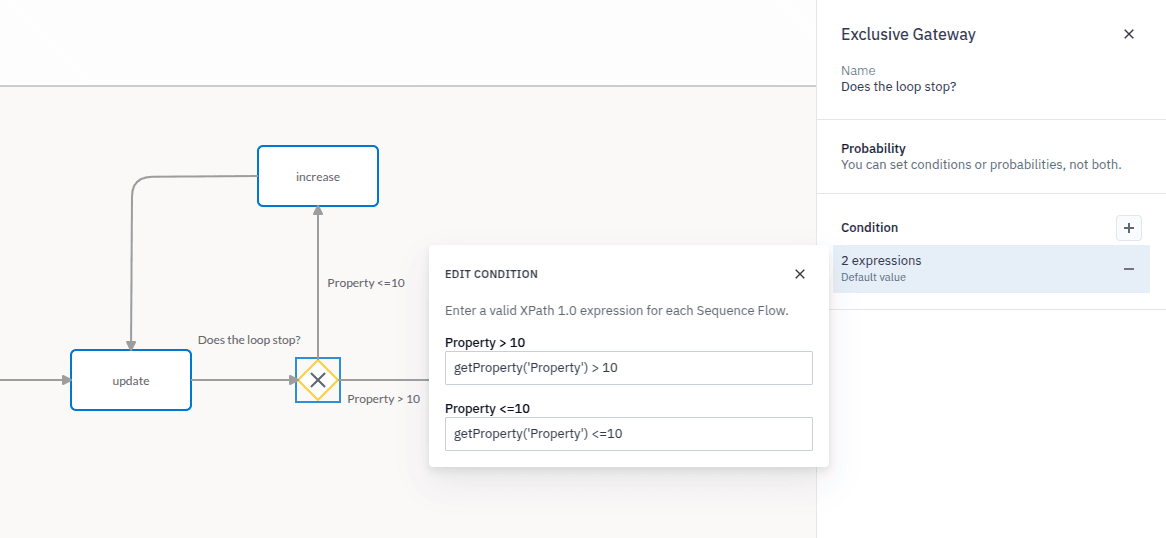The image size is (1166, 538).
Task: Click the Property > 10 flow label on canvas
Action: (x=384, y=399)
